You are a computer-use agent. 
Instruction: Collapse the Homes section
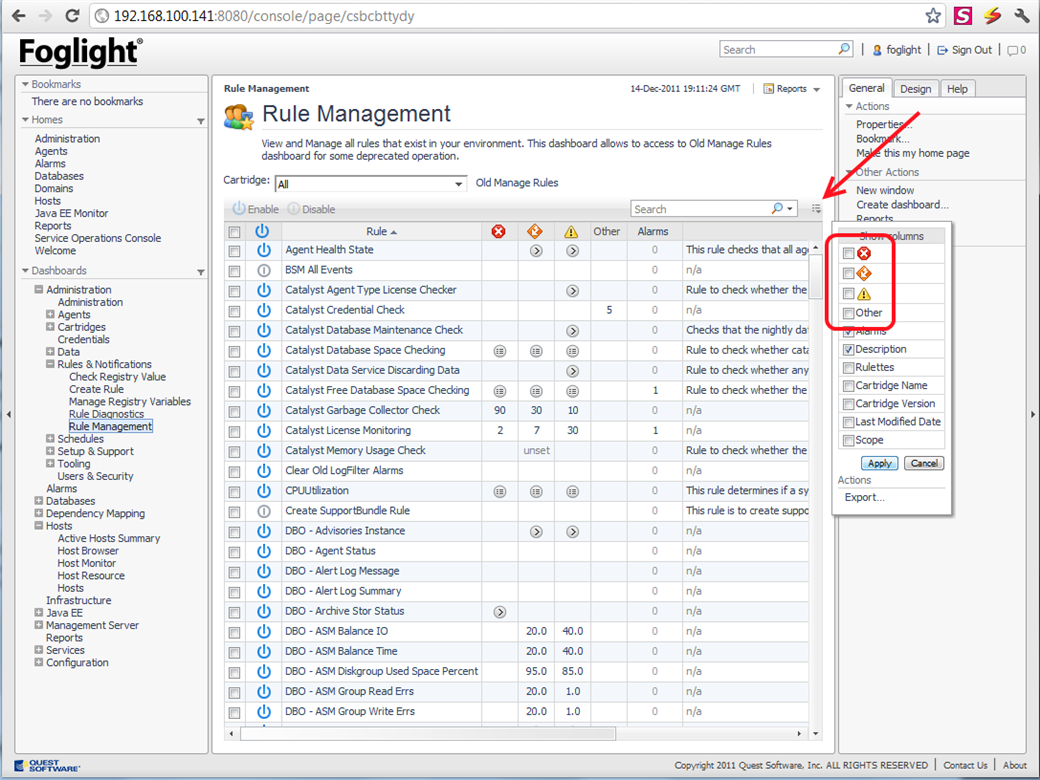(x=25, y=119)
